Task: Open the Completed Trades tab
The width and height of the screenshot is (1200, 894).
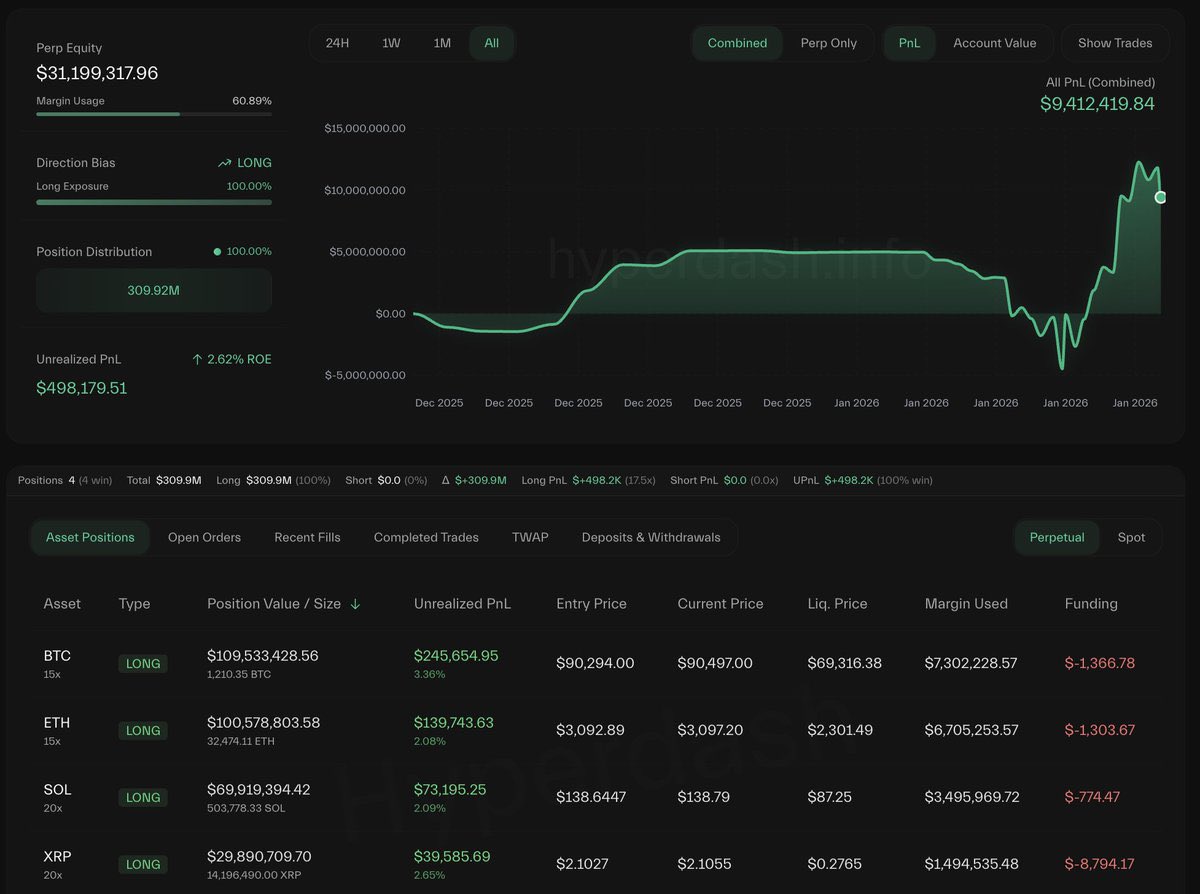Action: pyautogui.click(x=426, y=537)
